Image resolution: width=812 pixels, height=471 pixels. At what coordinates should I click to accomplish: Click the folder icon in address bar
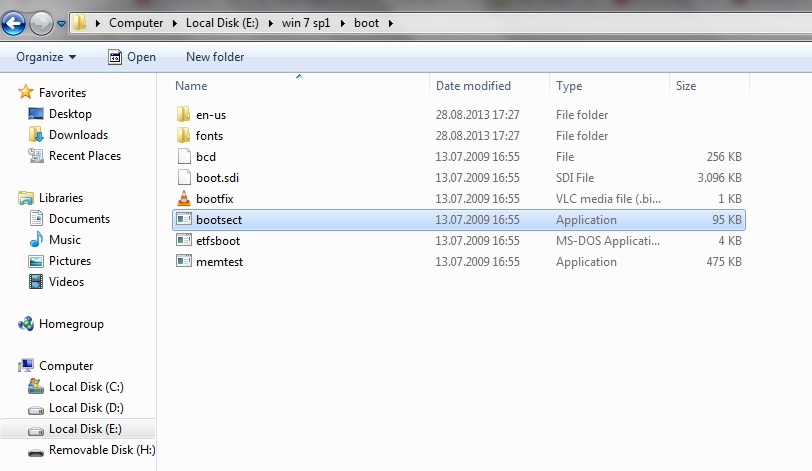click(x=79, y=23)
